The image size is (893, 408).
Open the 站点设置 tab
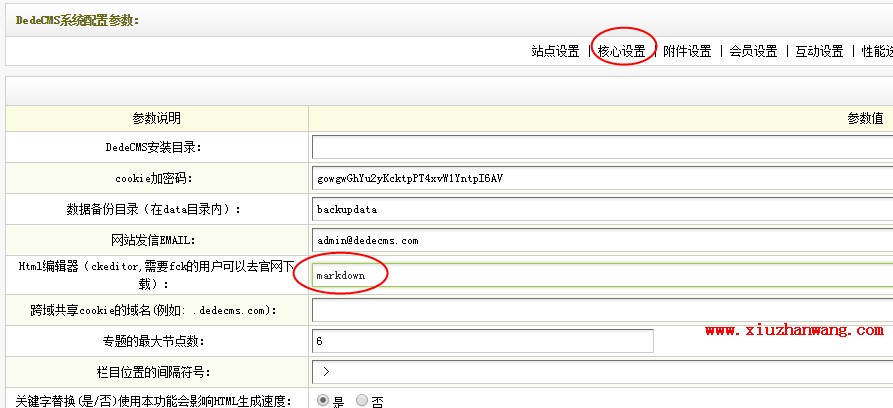pyautogui.click(x=555, y=51)
